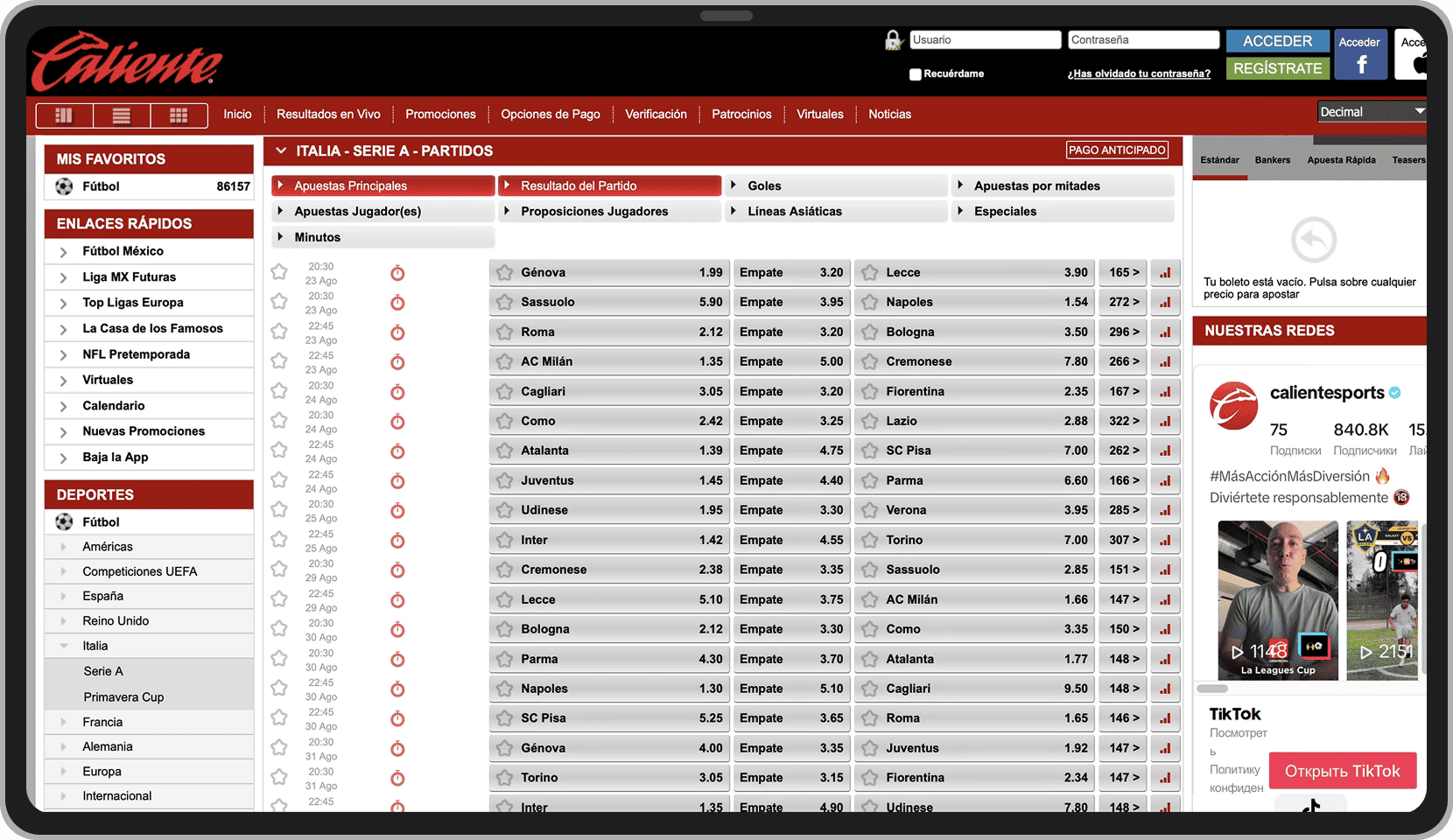Open stats chart for Napoles vs Cagliari
This screenshot has height=840, width=1453.
[x=1165, y=689]
